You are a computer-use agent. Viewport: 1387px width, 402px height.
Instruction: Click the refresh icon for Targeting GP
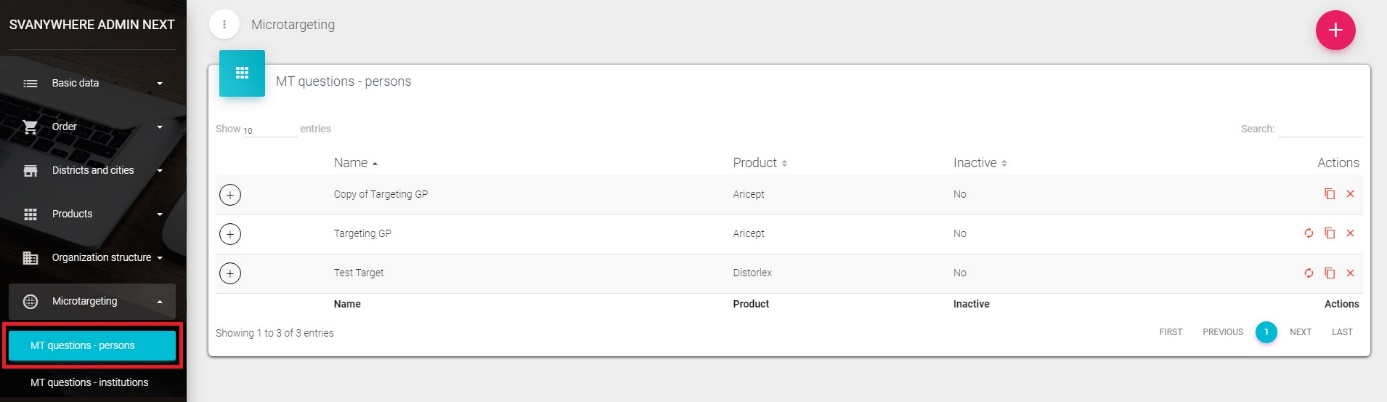tap(1308, 233)
